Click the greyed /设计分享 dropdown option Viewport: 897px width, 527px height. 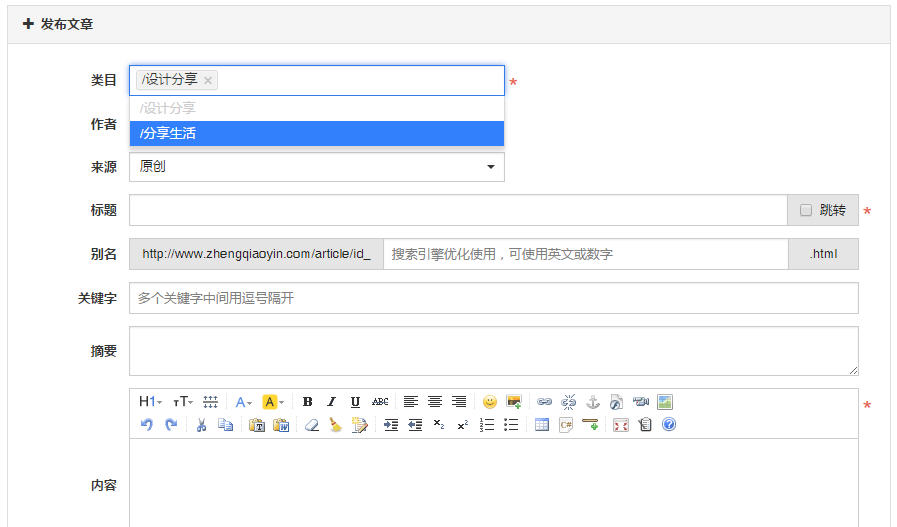(317, 108)
